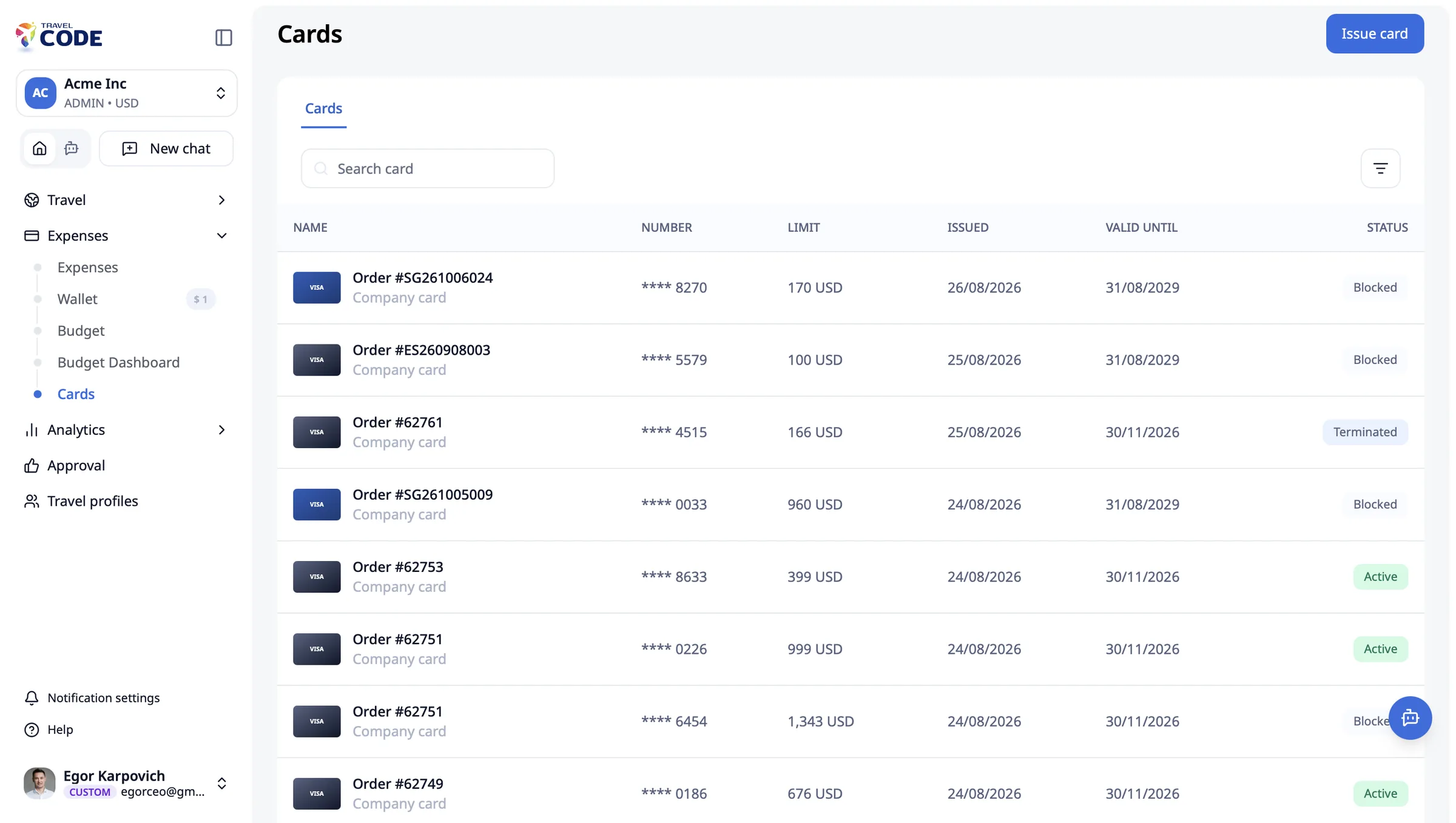Click the Issue card button
This screenshot has height=823, width=1456.
click(1374, 34)
